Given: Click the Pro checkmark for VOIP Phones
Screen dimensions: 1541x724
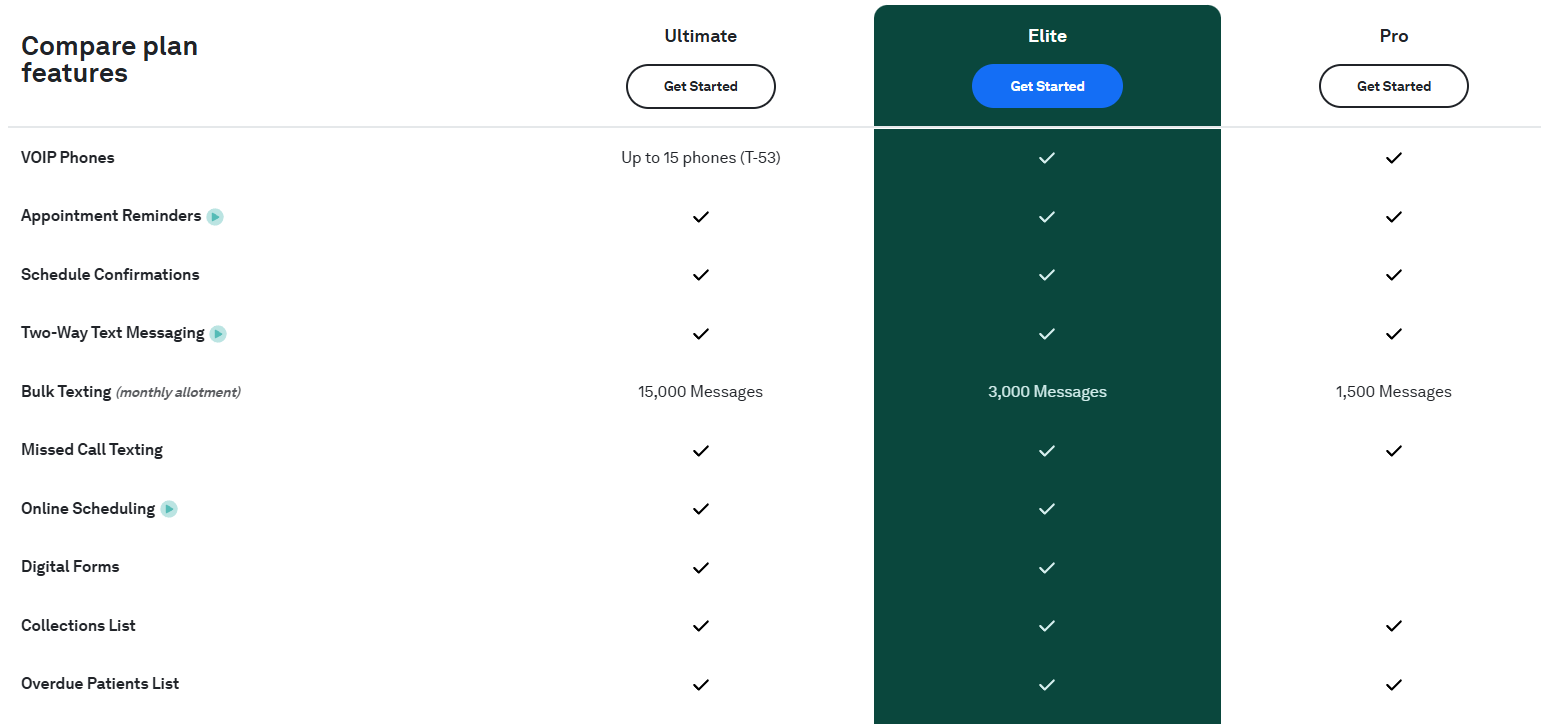Looking at the screenshot, I should [1393, 158].
